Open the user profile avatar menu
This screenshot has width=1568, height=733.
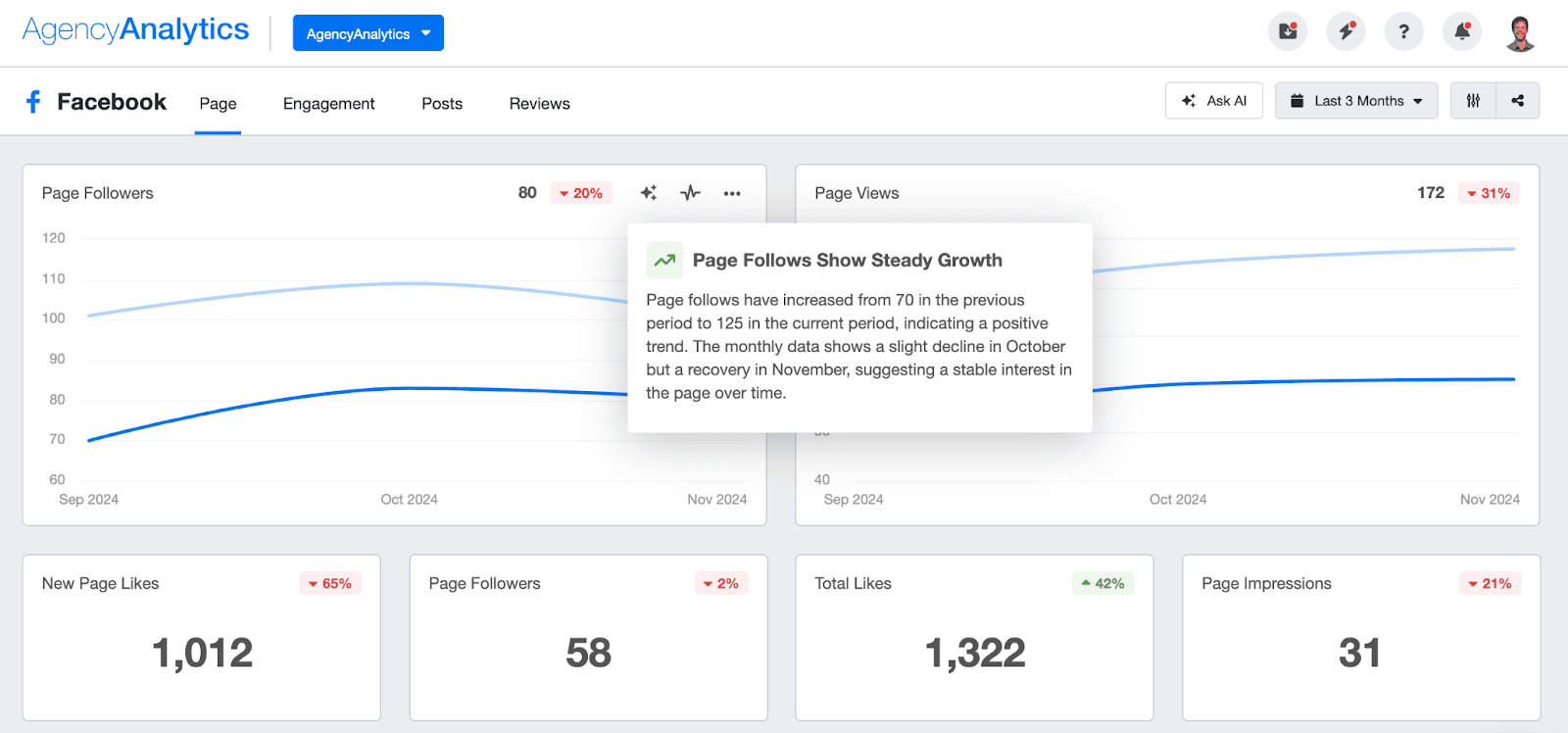coord(1520,33)
